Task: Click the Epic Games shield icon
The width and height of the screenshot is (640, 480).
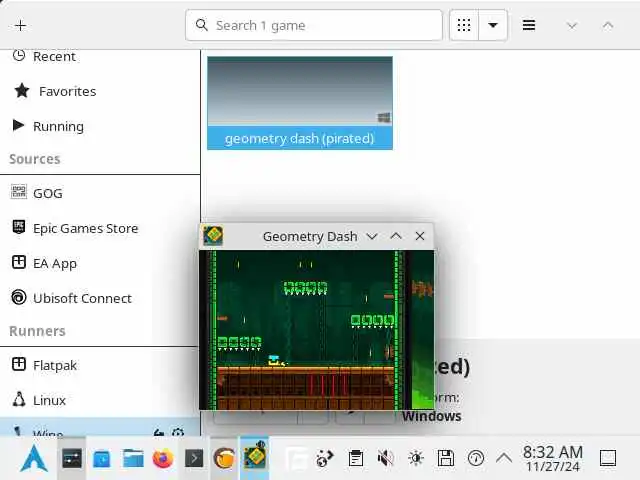Action: pyautogui.click(x=19, y=227)
